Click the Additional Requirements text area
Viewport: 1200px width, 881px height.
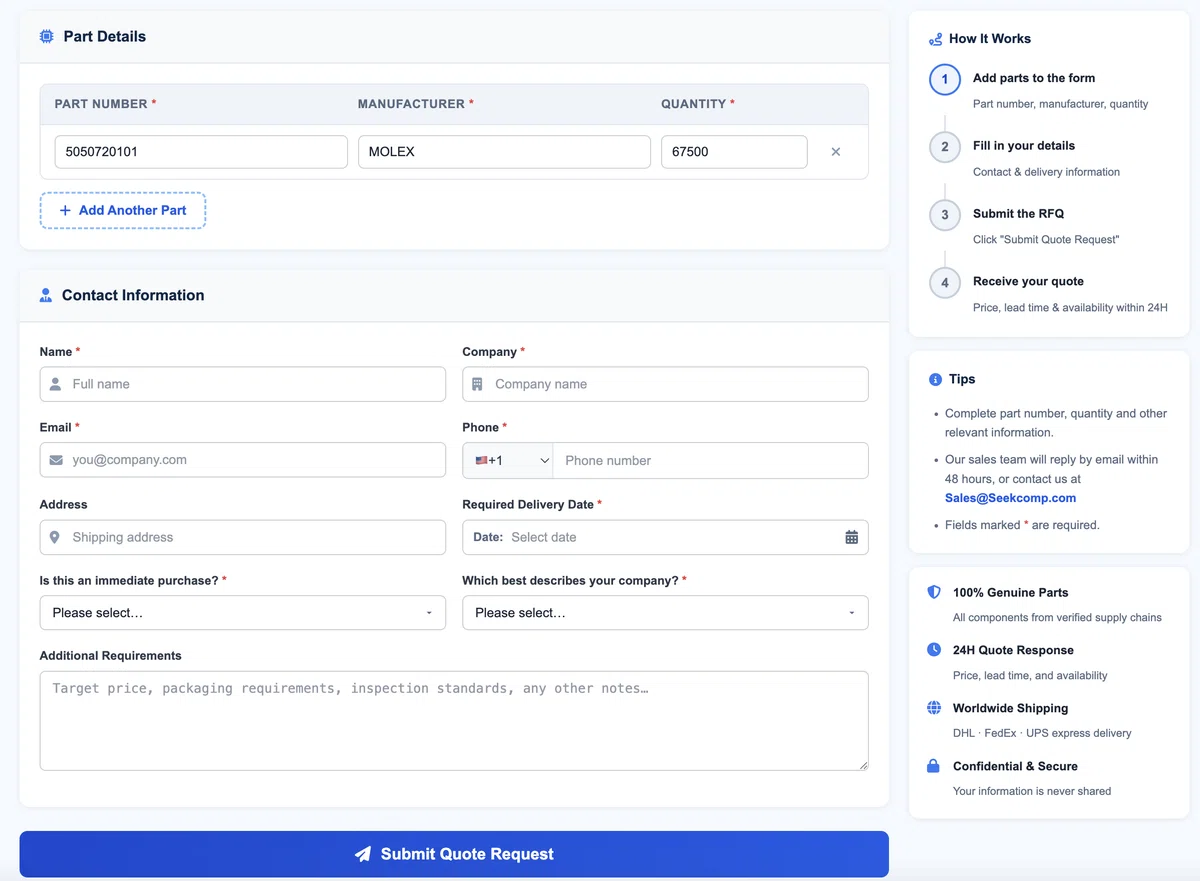click(x=454, y=721)
